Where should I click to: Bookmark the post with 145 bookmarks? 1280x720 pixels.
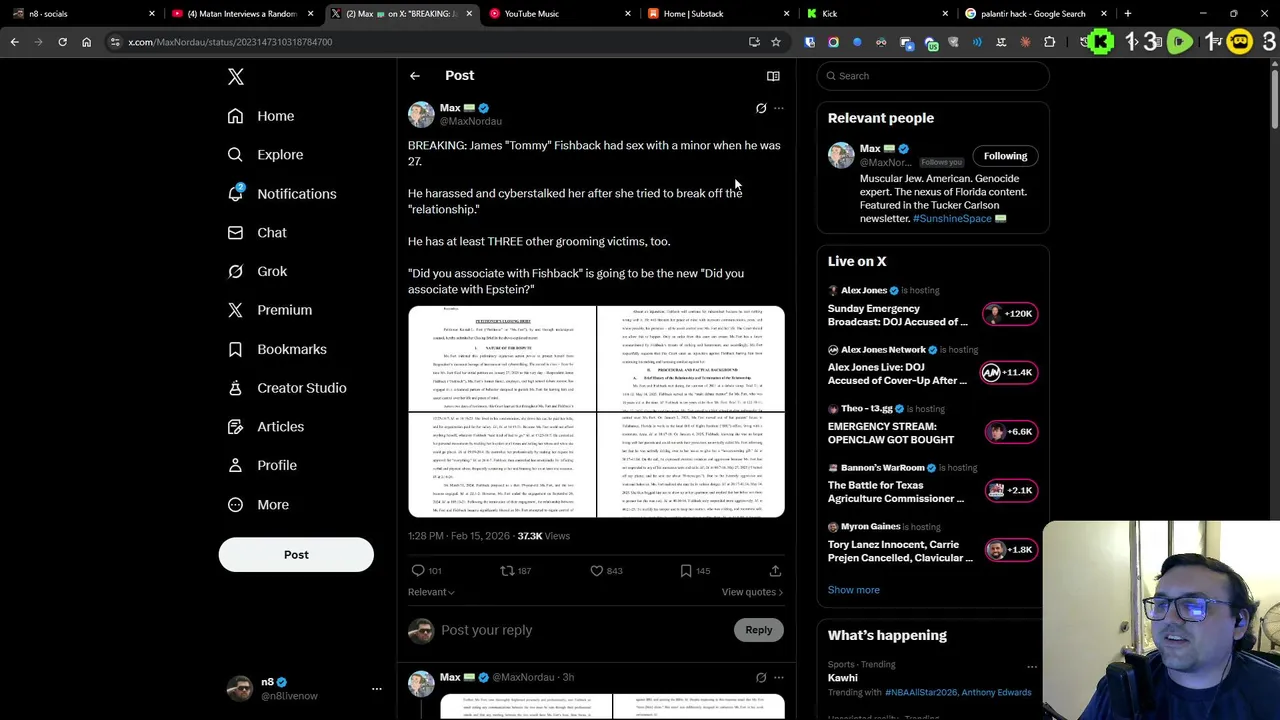click(x=686, y=571)
